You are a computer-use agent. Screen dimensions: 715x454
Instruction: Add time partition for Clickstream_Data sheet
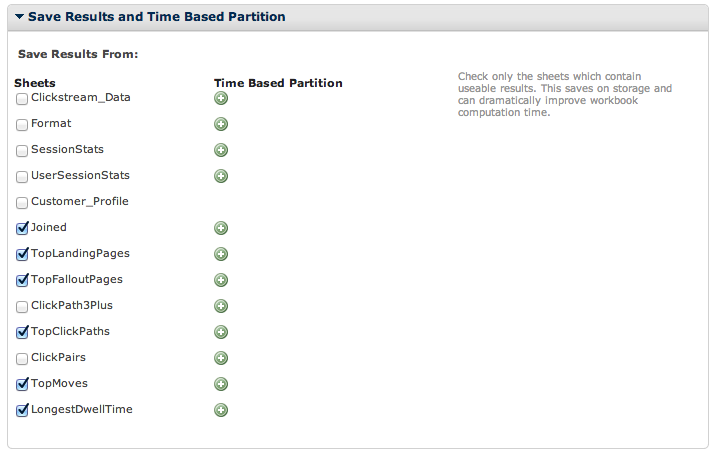coord(221,98)
